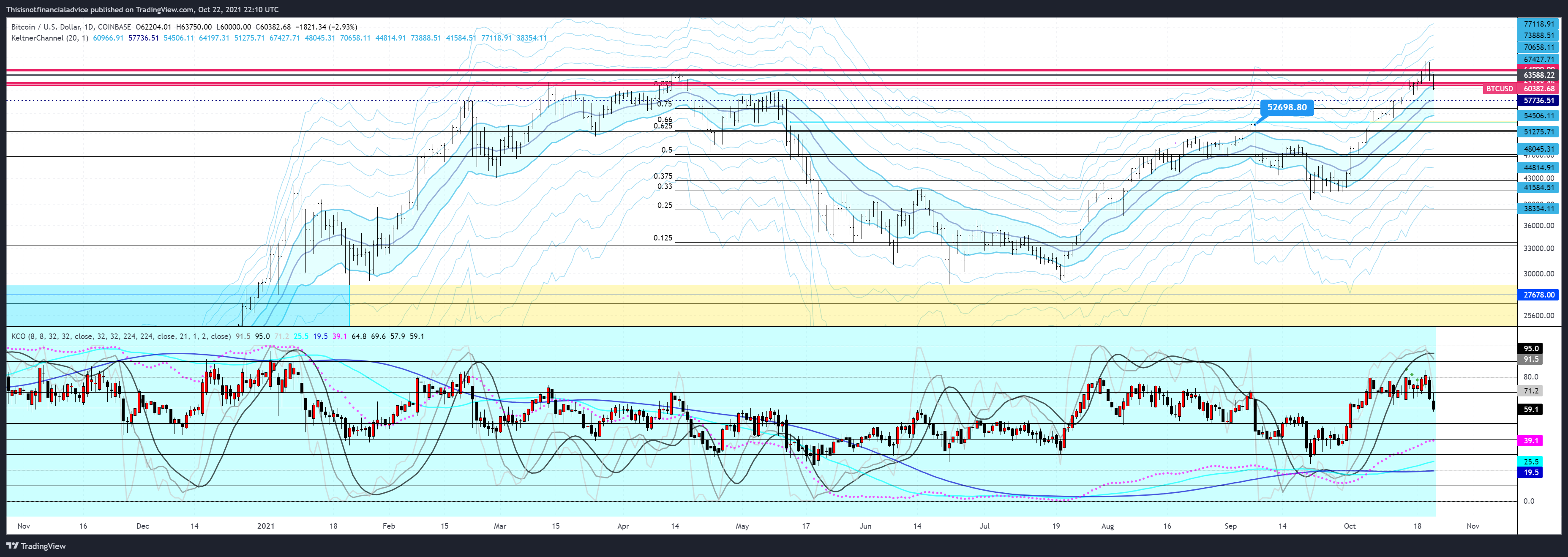Click the 63588.22 gray price label

[x=1538, y=76]
